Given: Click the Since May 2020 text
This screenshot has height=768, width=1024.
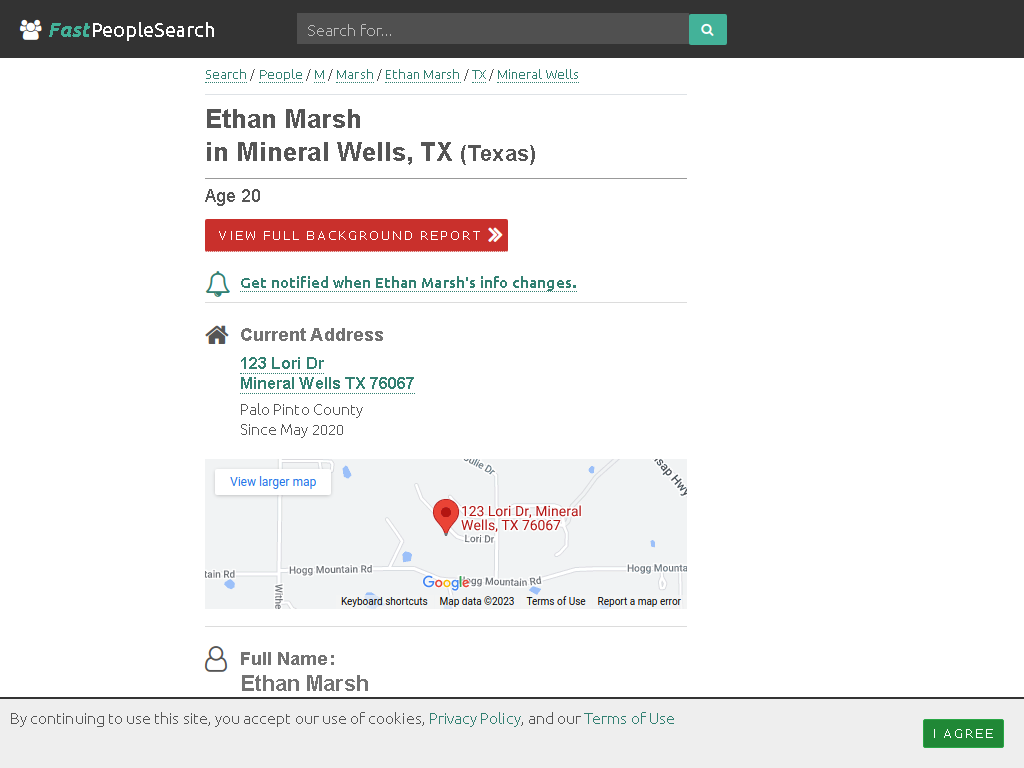Looking at the screenshot, I should pos(292,430).
